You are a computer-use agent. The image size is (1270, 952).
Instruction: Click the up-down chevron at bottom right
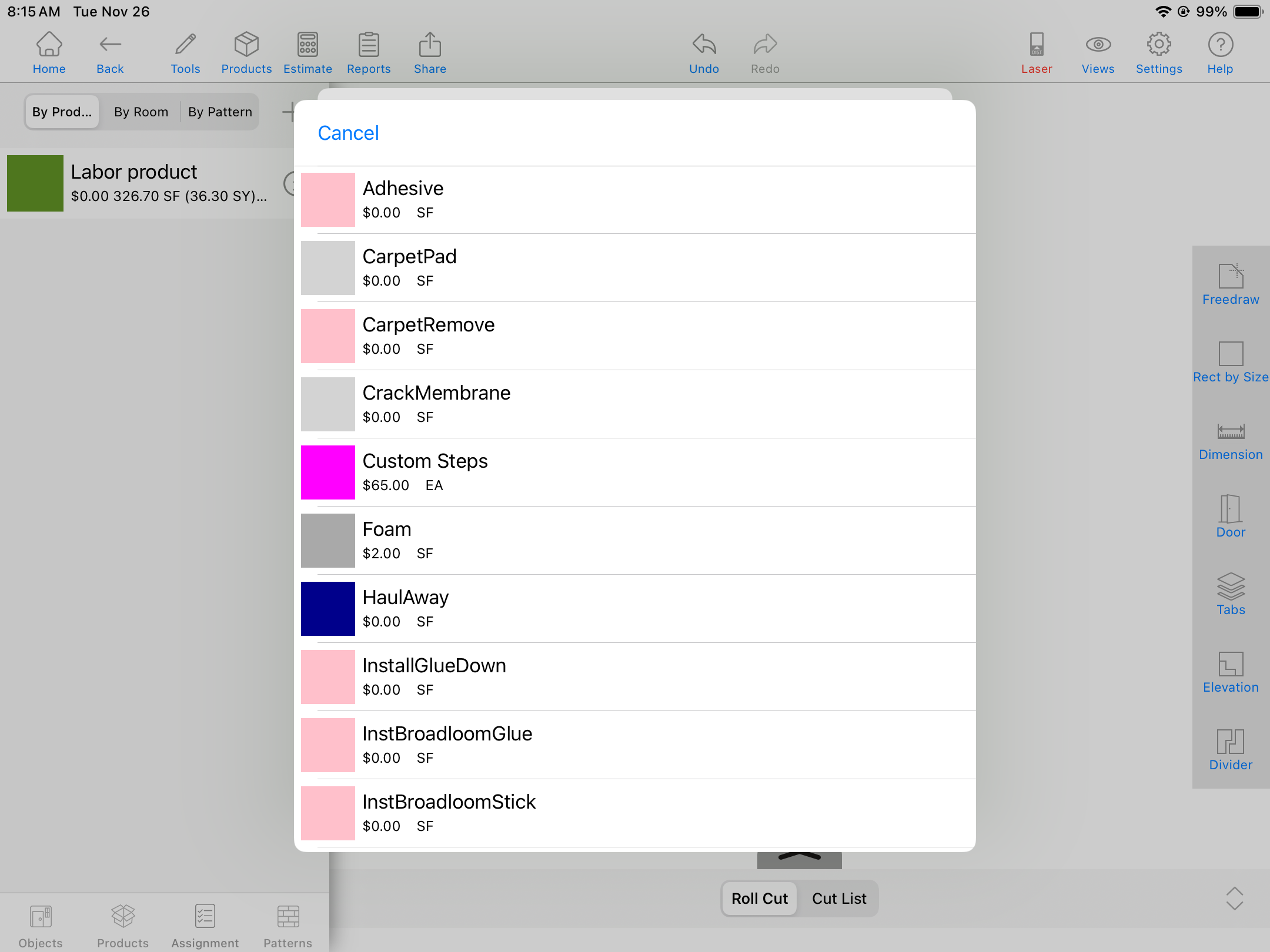point(1234,899)
